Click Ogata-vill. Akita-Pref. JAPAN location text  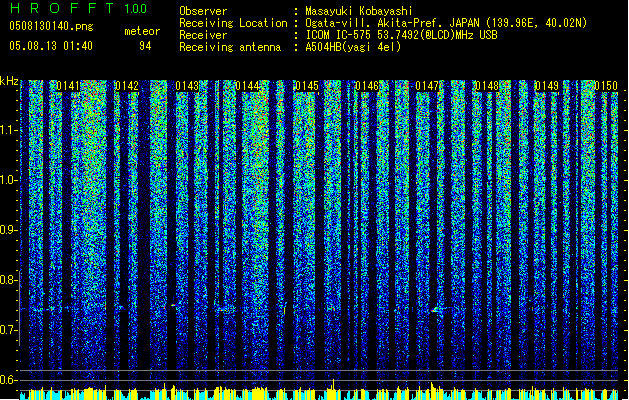(446, 23)
